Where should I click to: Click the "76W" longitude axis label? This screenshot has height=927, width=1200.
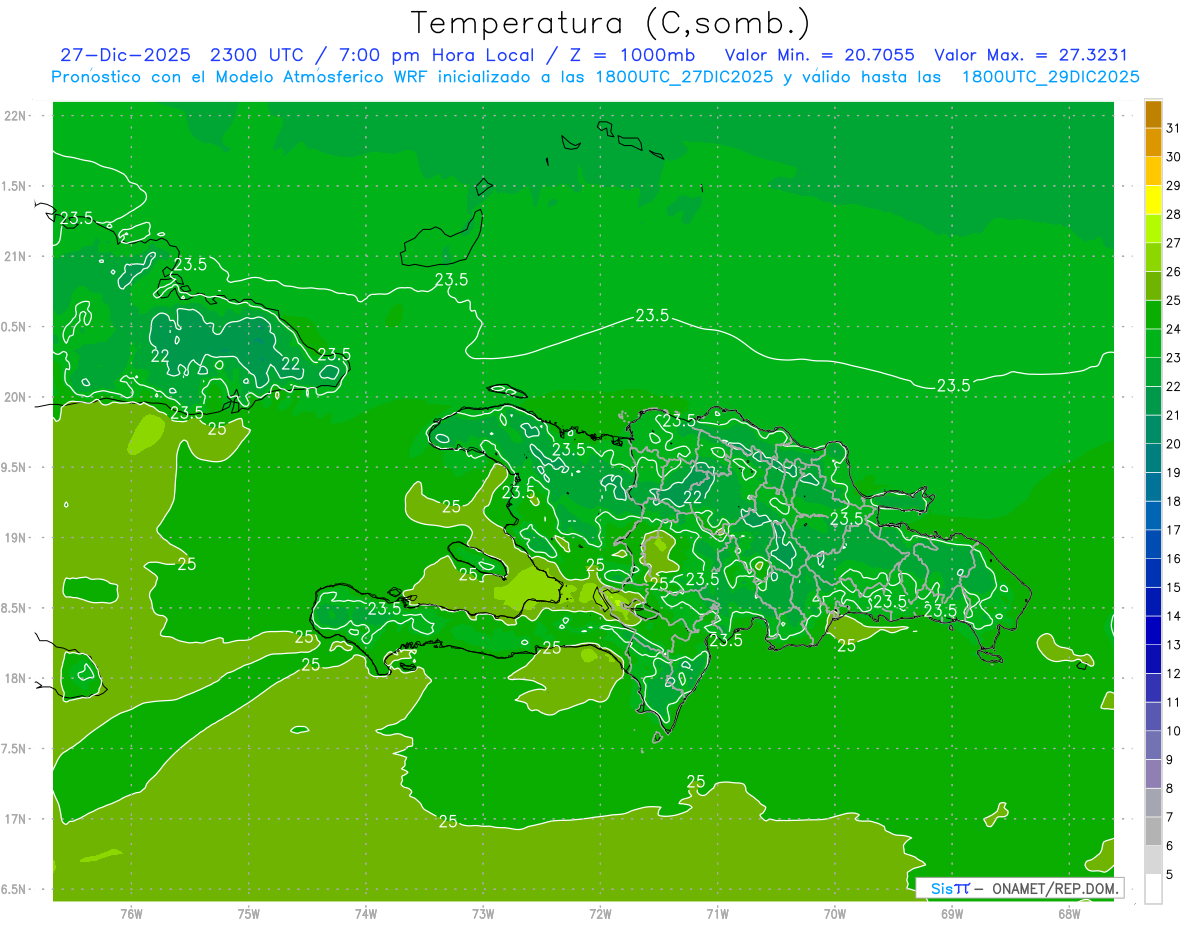[131, 914]
